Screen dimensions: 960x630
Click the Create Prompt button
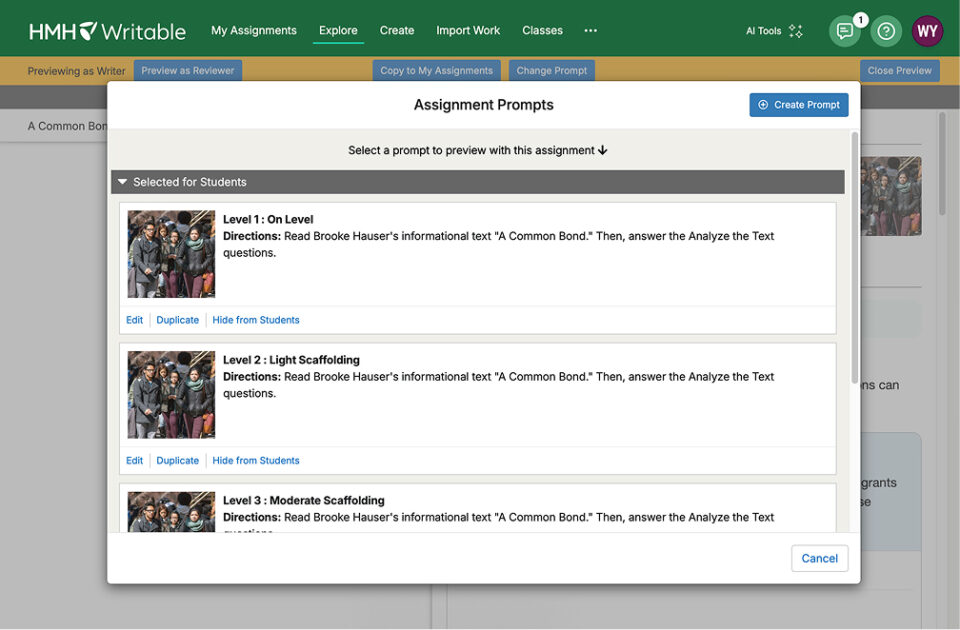tap(799, 105)
